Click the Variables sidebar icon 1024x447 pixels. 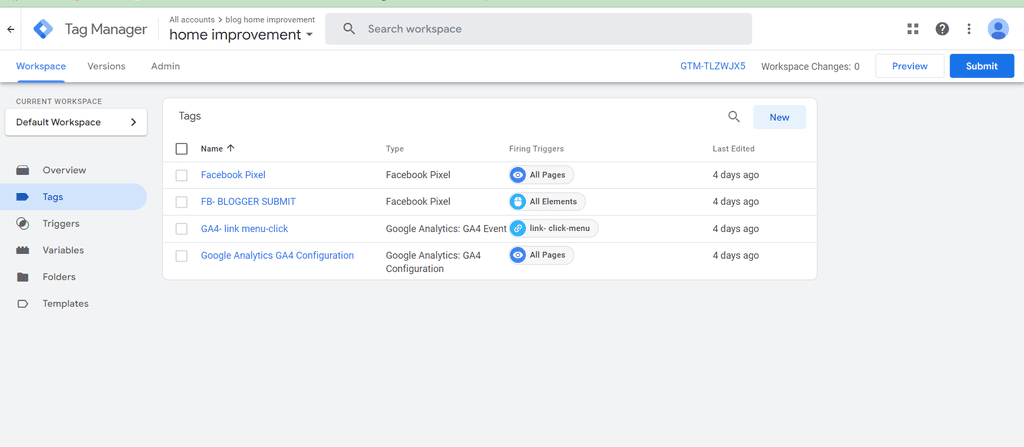(23, 250)
